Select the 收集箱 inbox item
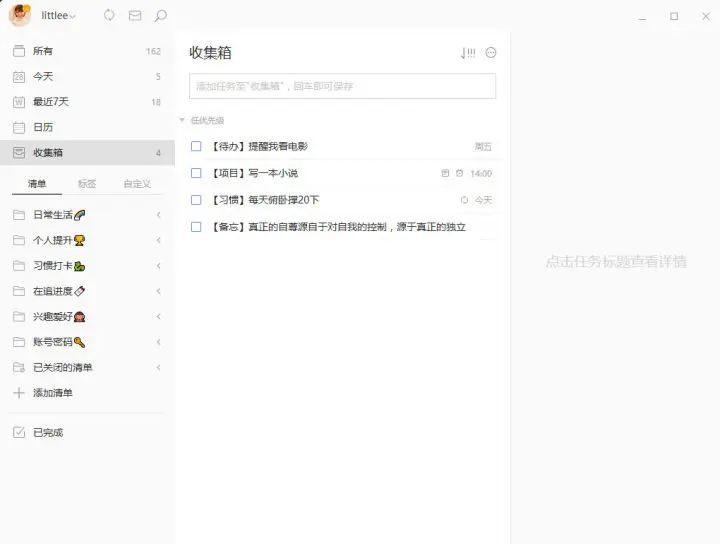This screenshot has width=720, height=544. [87, 152]
